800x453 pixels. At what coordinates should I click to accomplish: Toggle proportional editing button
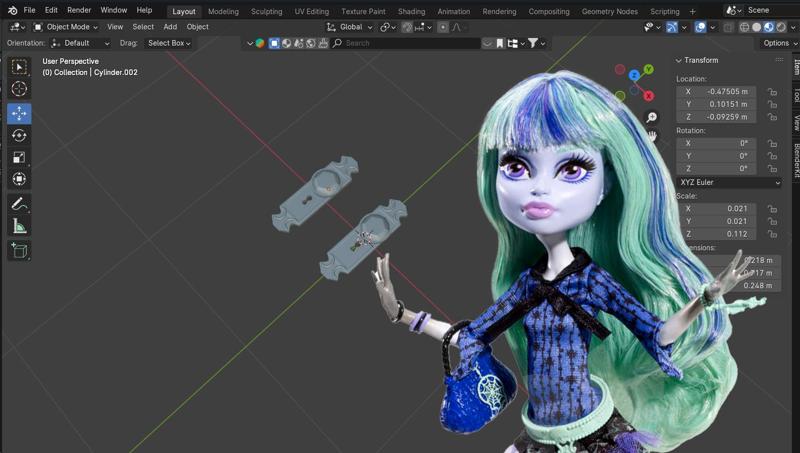coord(443,27)
